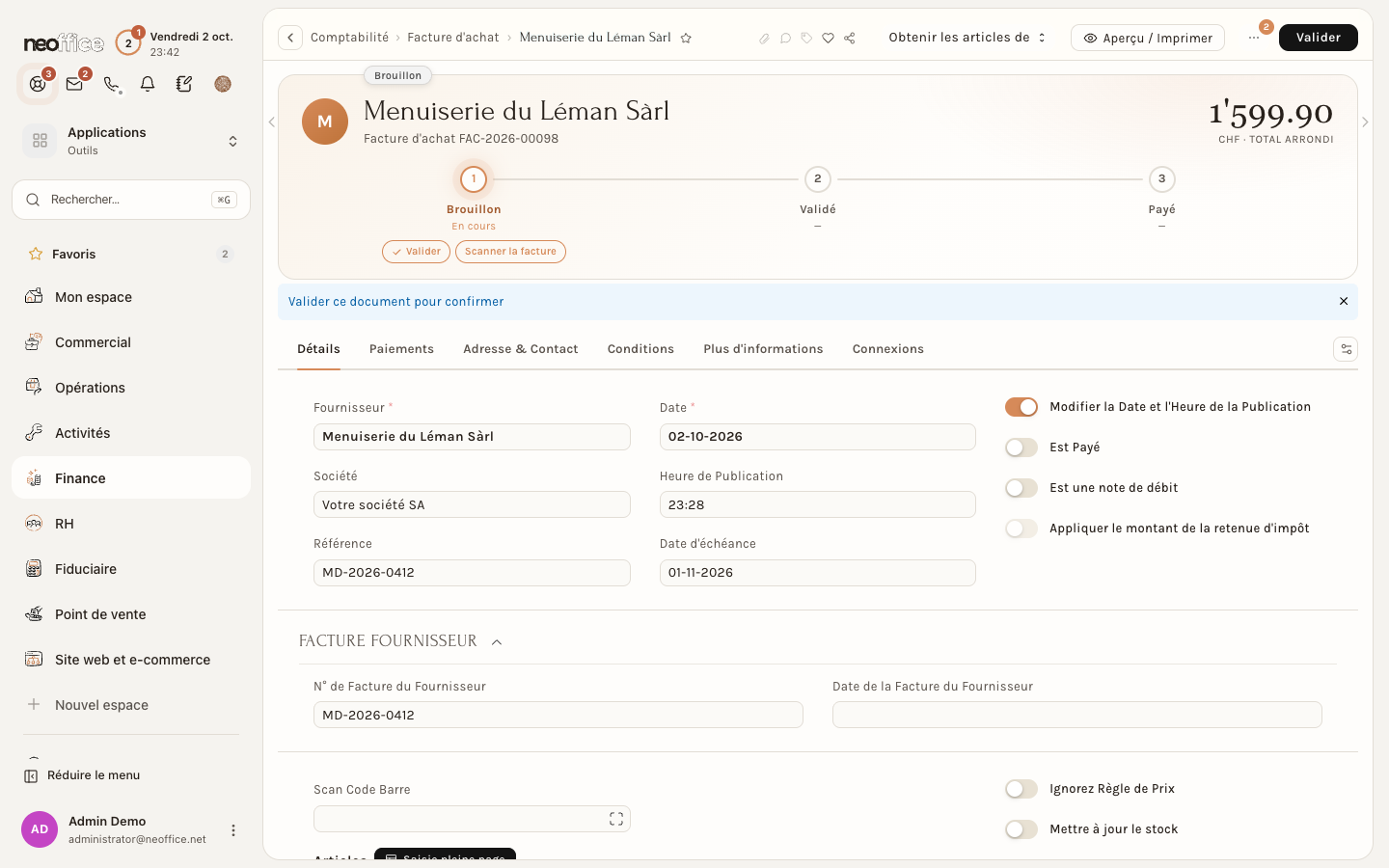Screen dimensions: 1389x868
Task: Open the support lifebuoy icon with badge 3
Action: pyautogui.click(x=38, y=84)
